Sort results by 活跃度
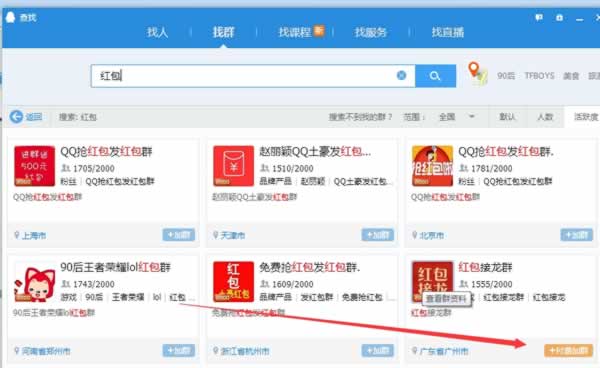The height and width of the screenshot is (368, 600). [585, 117]
